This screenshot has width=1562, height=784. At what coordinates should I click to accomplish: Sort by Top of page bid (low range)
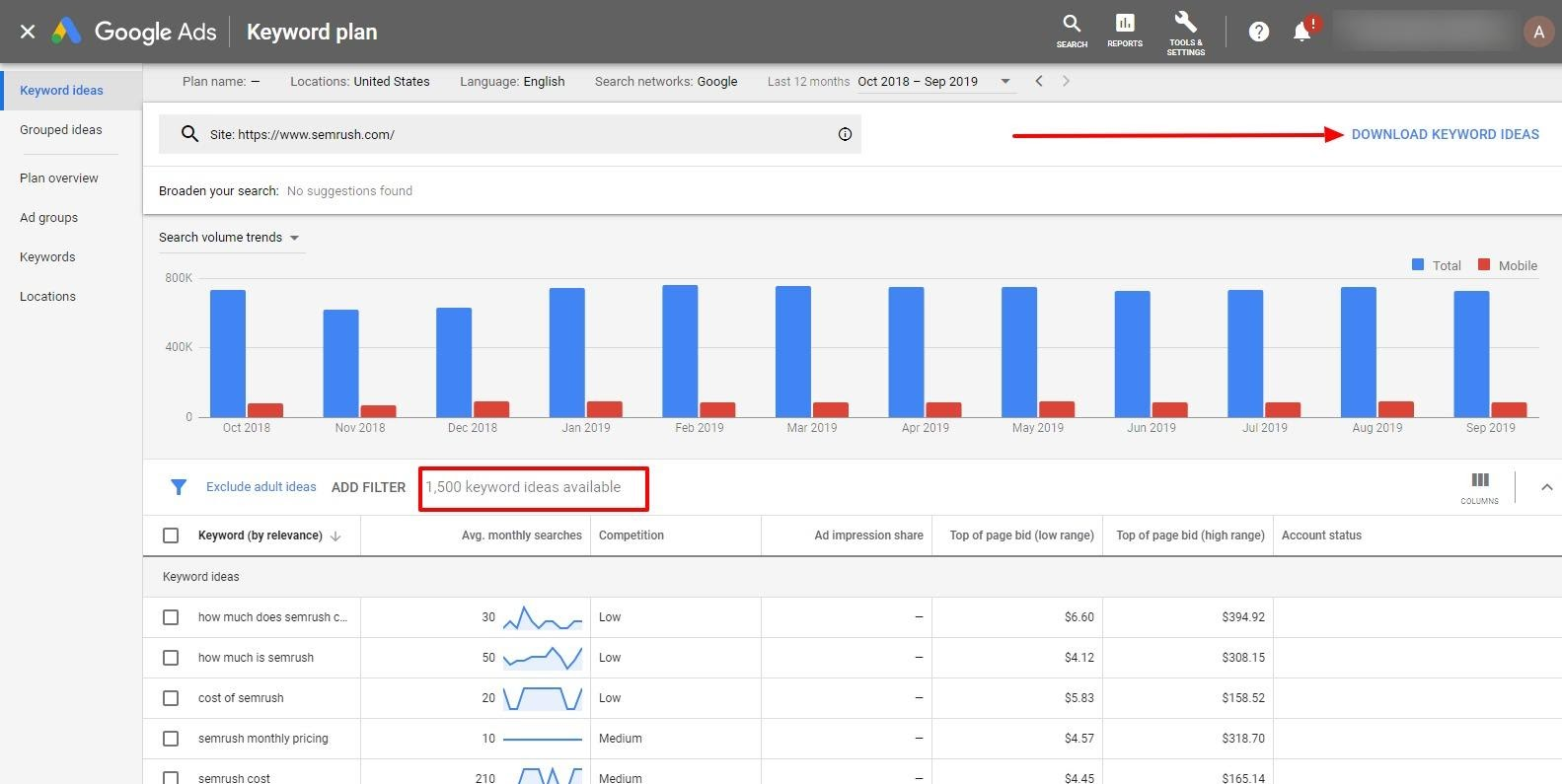pos(1021,535)
